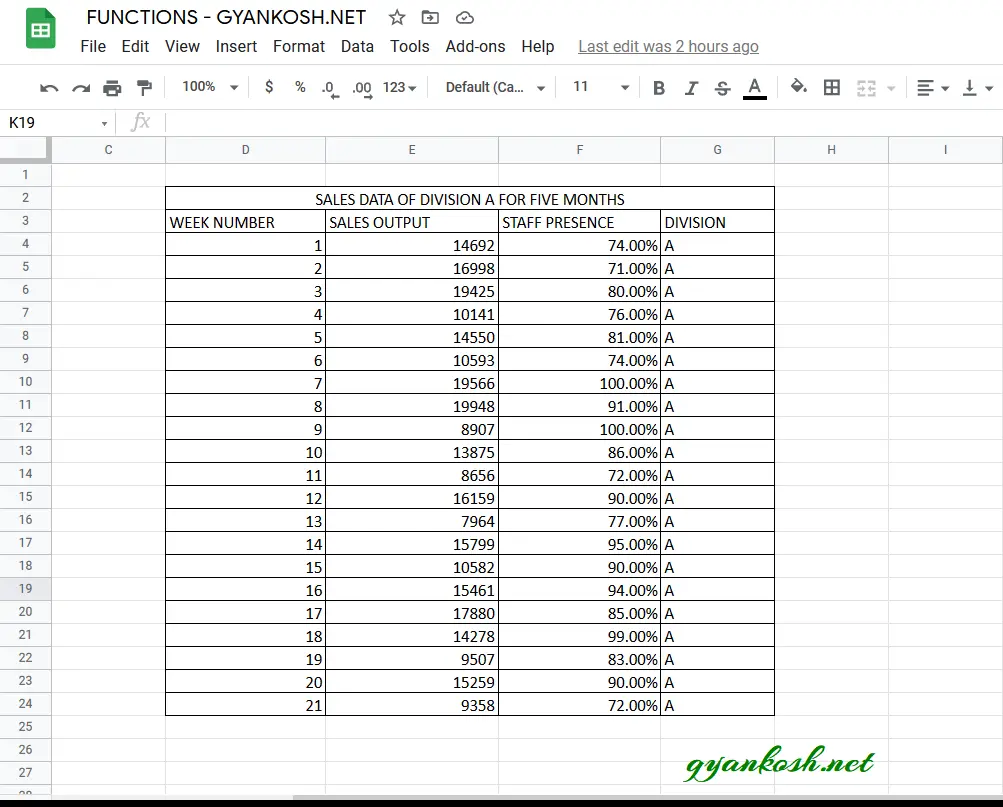
Task: Select row 3 header
Action: pos(26,221)
